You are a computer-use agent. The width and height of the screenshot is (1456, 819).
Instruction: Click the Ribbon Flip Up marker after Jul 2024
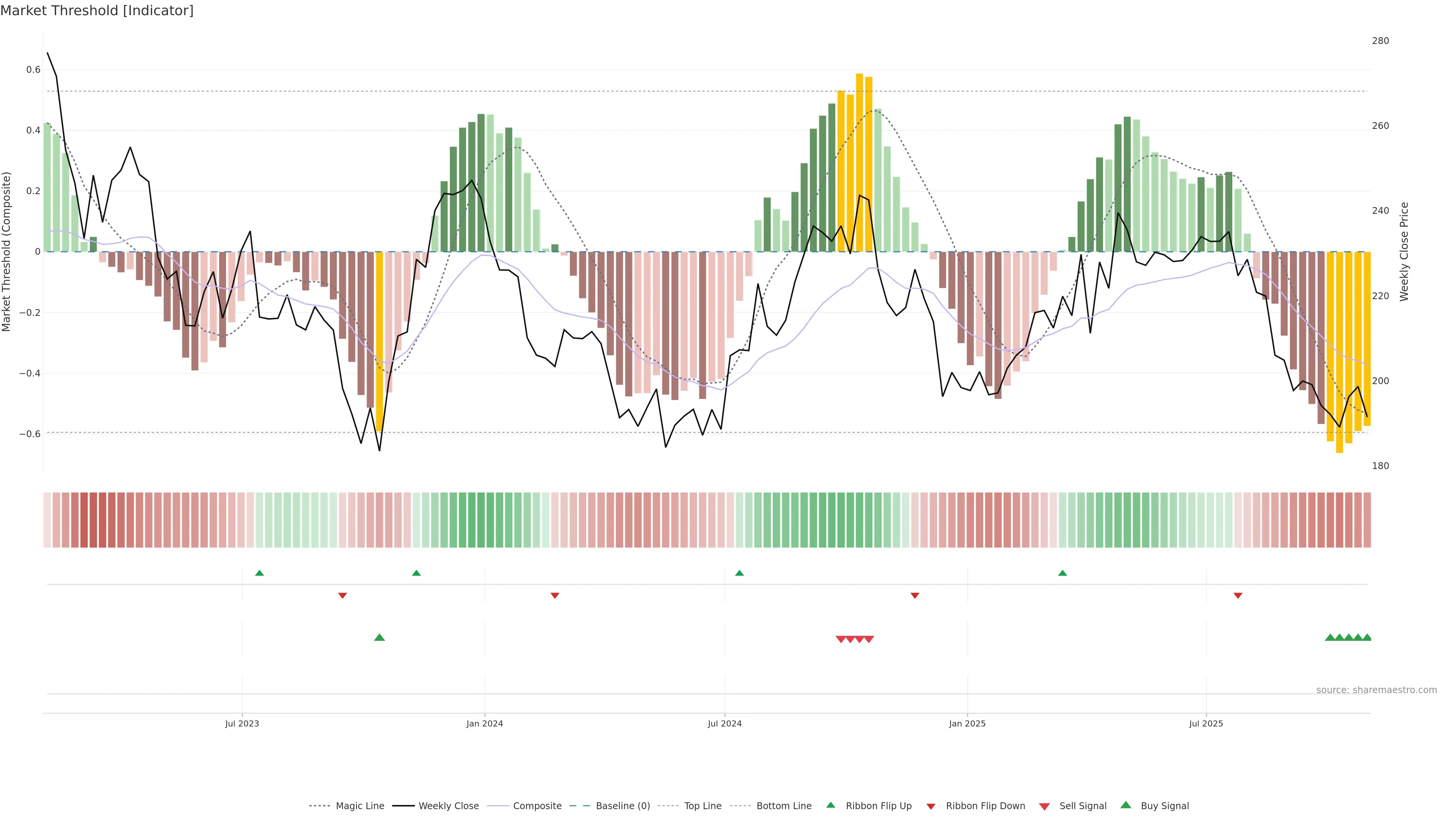[739, 573]
